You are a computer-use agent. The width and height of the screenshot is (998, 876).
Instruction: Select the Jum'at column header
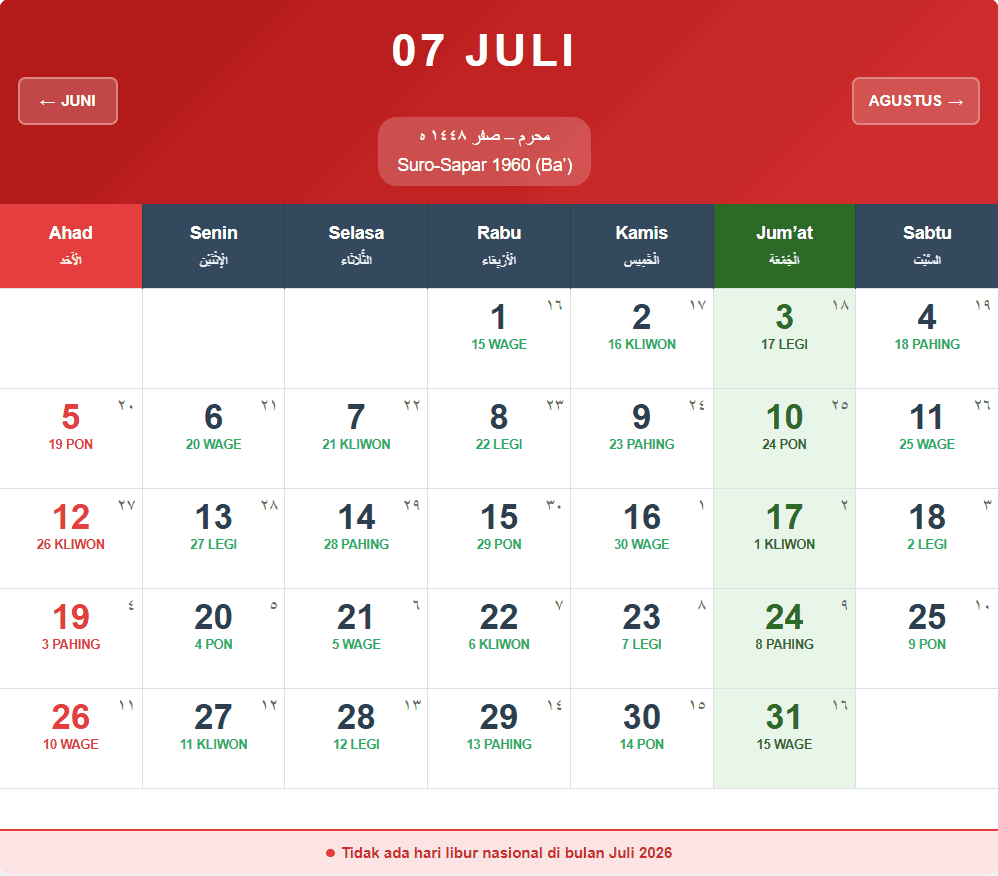pos(784,246)
